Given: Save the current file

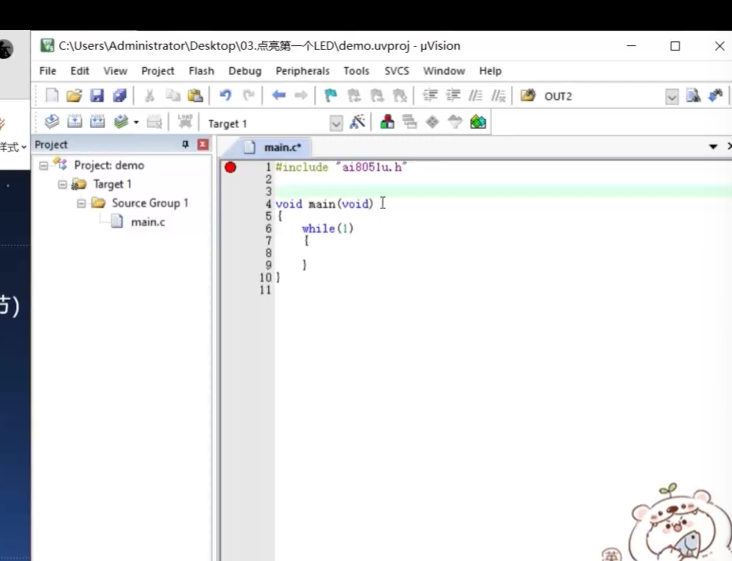Looking at the screenshot, I should tap(97, 96).
